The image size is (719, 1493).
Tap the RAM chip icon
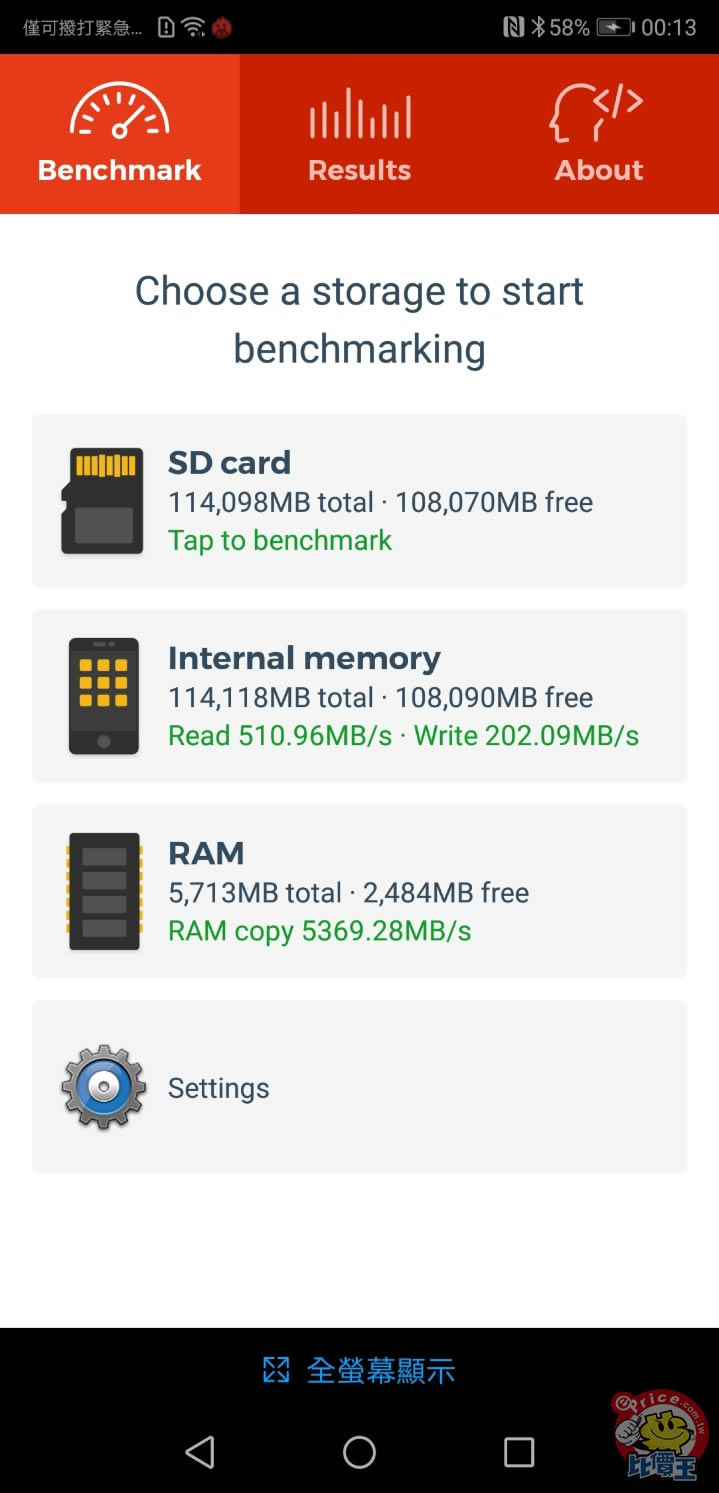(103, 891)
